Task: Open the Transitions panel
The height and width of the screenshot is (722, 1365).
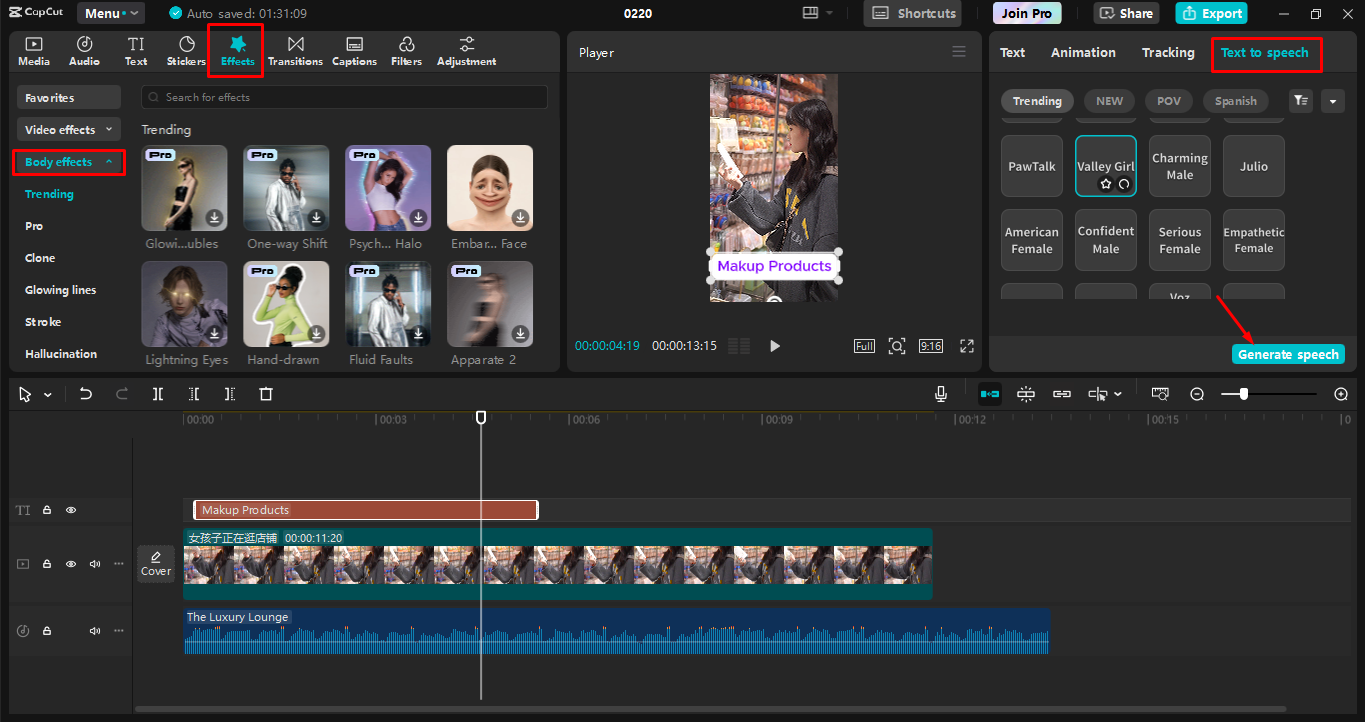Action: [295, 51]
